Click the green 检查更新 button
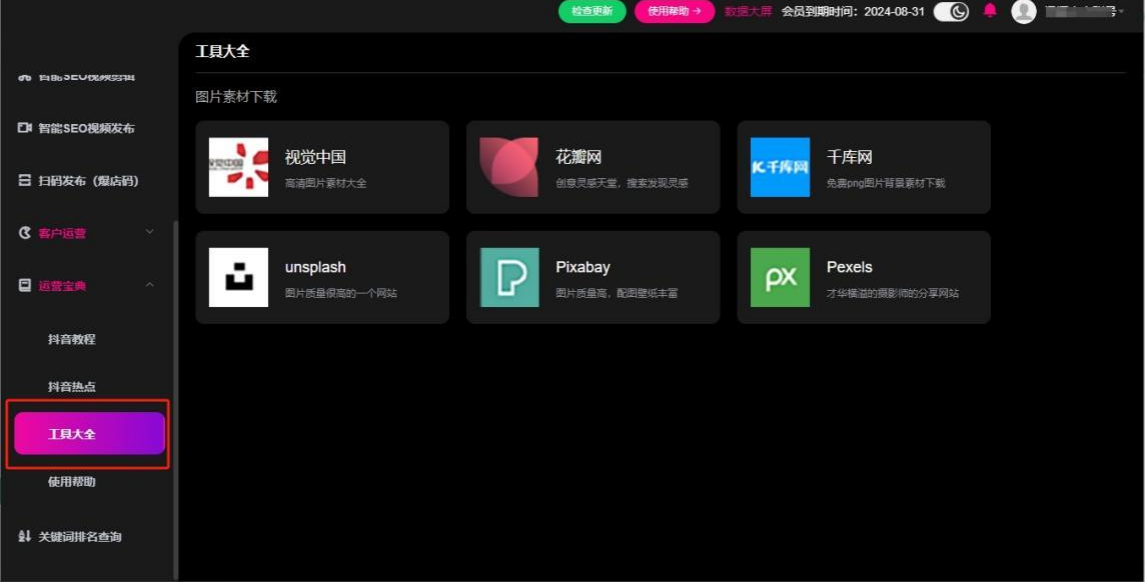The height and width of the screenshot is (582, 1145). coord(592,11)
